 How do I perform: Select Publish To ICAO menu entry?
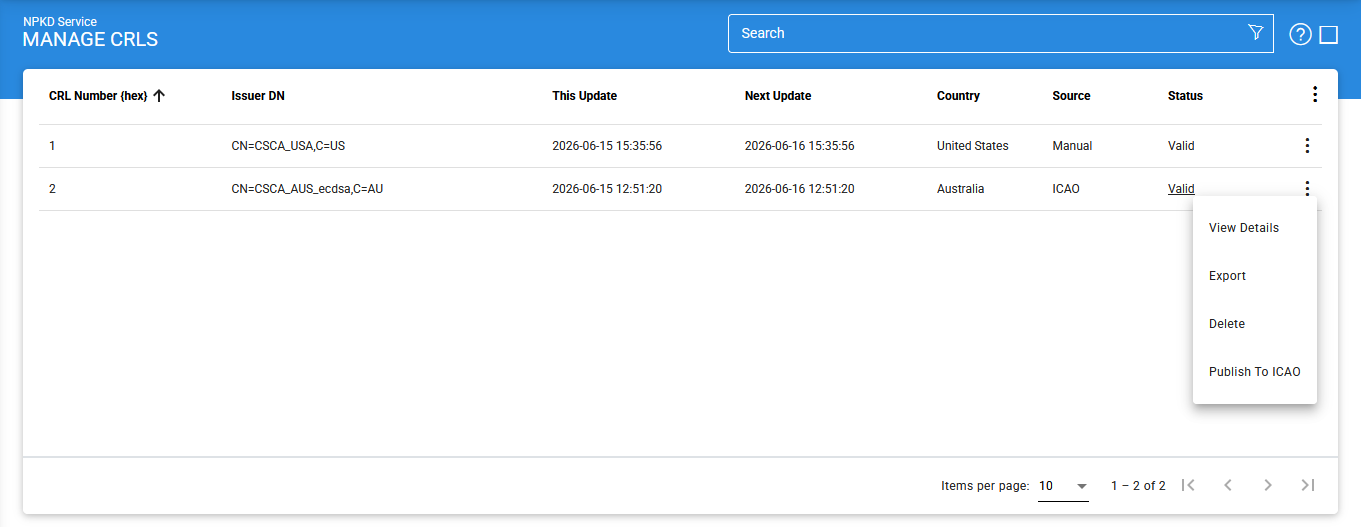(x=1255, y=372)
